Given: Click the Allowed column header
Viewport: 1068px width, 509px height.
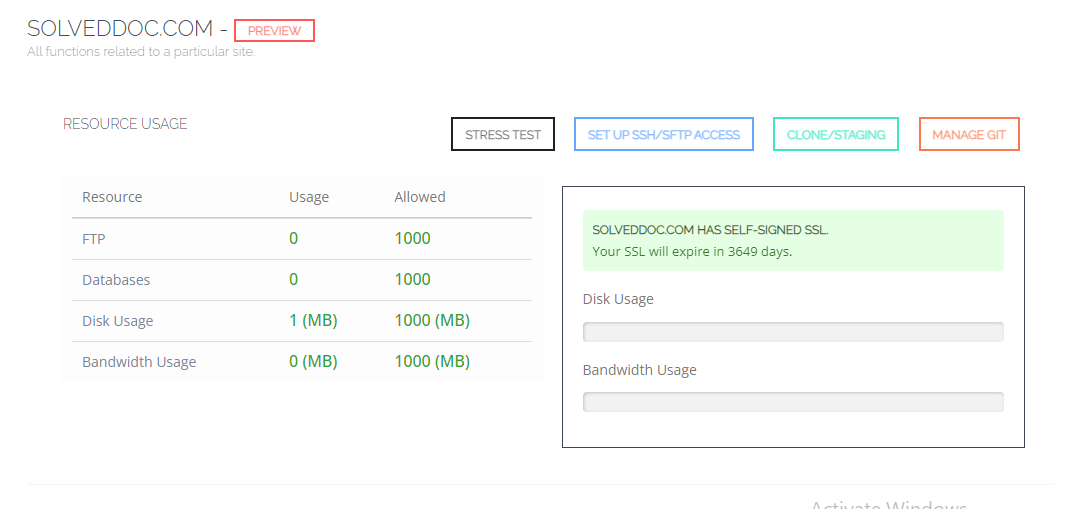Looking at the screenshot, I should point(420,197).
